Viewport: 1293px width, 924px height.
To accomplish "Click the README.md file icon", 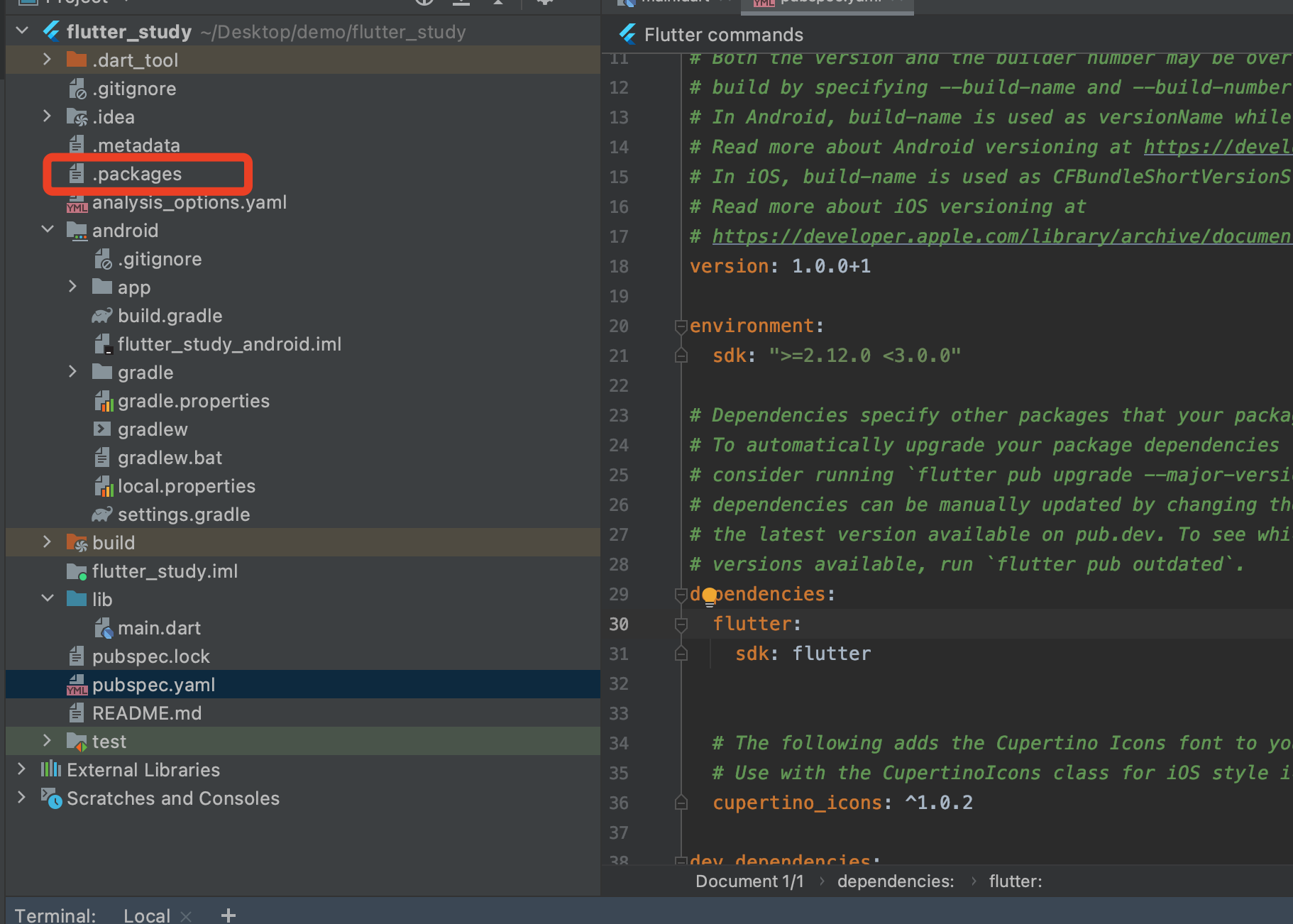I will click(x=77, y=713).
